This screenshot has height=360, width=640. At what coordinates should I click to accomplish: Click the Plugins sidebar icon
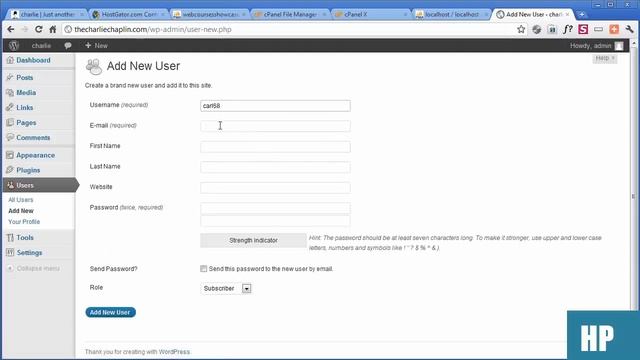(10, 170)
